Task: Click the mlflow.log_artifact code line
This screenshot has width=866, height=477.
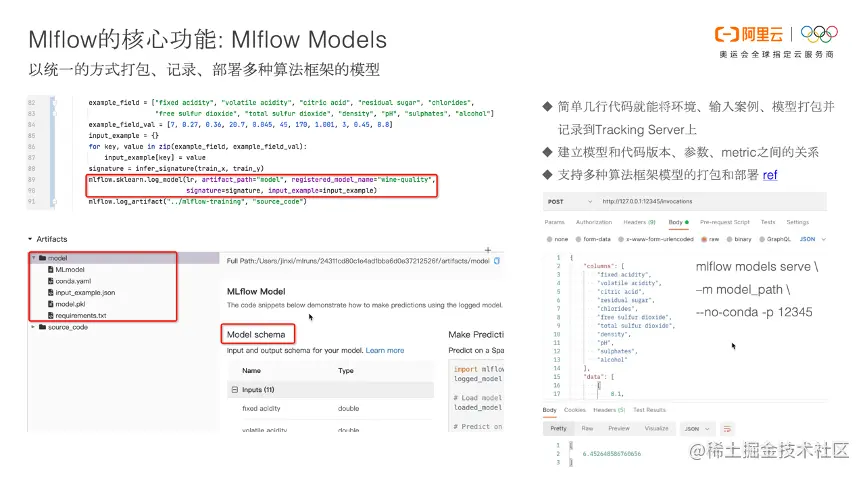Action: pos(197,202)
